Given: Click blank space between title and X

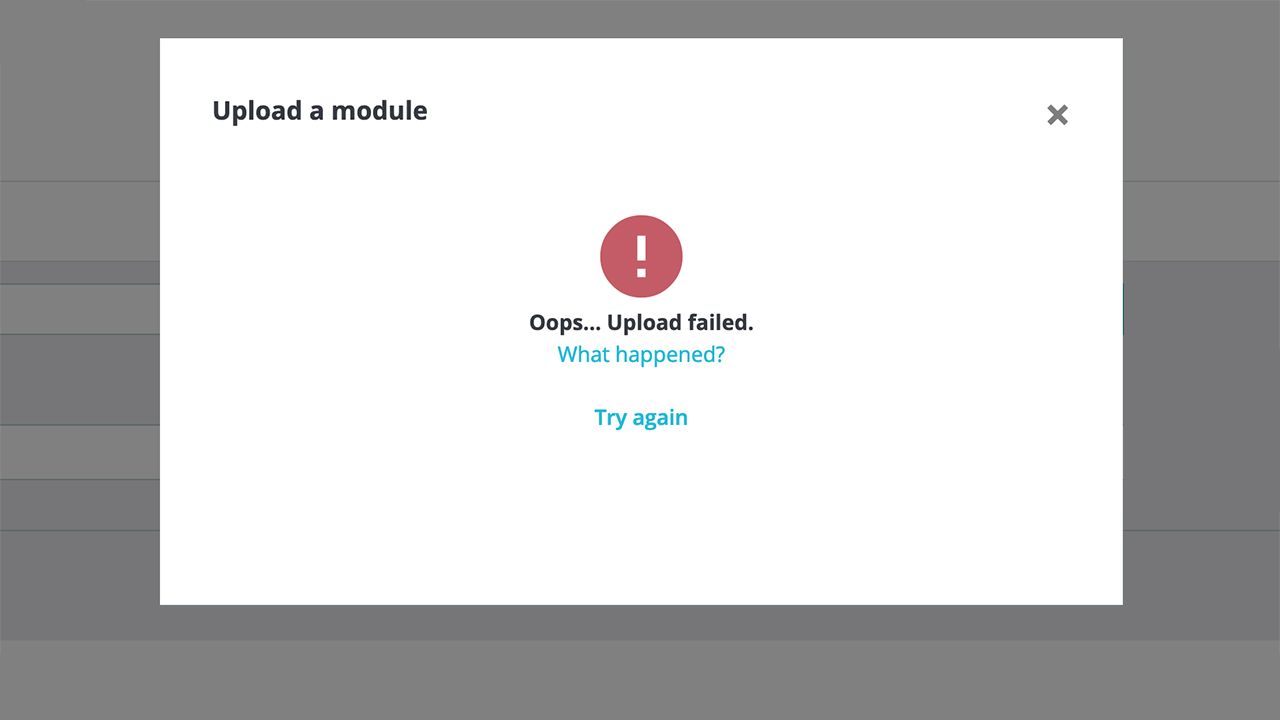Looking at the screenshot, I should (735, 112).
